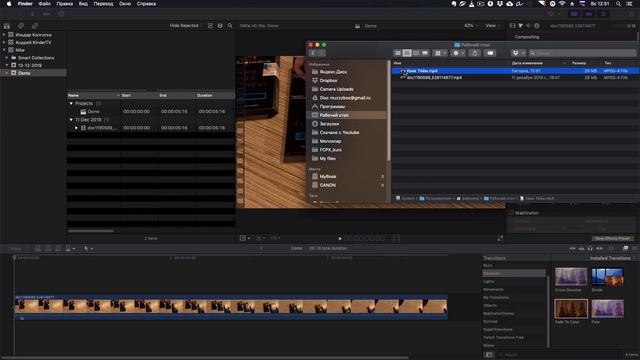
Task: Select the Divide transition thumbnail
Action: (x=607, y=277)
